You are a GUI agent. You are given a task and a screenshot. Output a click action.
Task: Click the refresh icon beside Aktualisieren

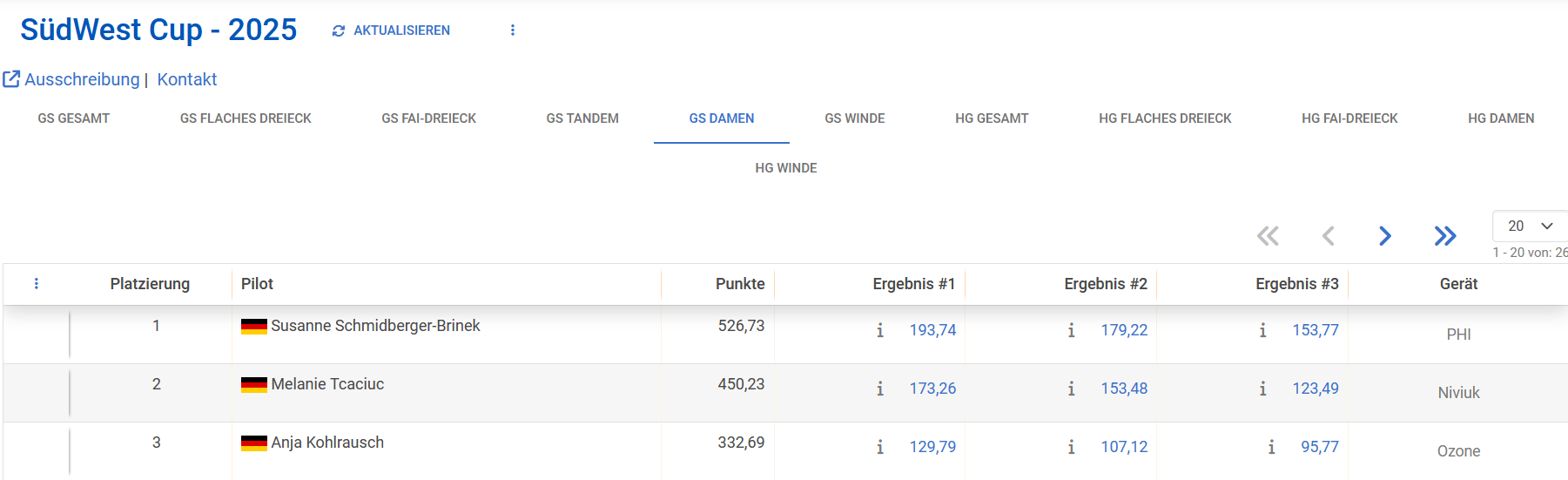tap(338, 30)
